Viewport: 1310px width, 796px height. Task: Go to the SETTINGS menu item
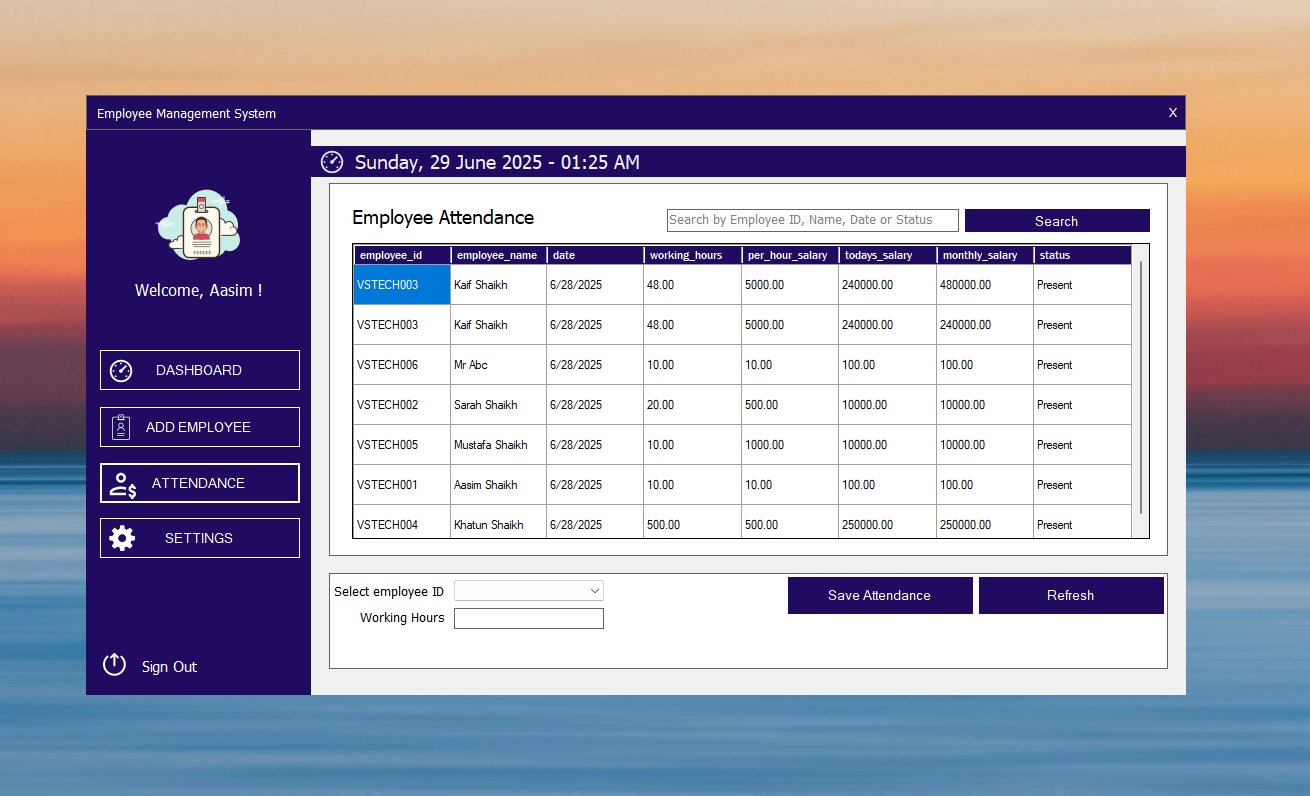click(x=199, y=538)
